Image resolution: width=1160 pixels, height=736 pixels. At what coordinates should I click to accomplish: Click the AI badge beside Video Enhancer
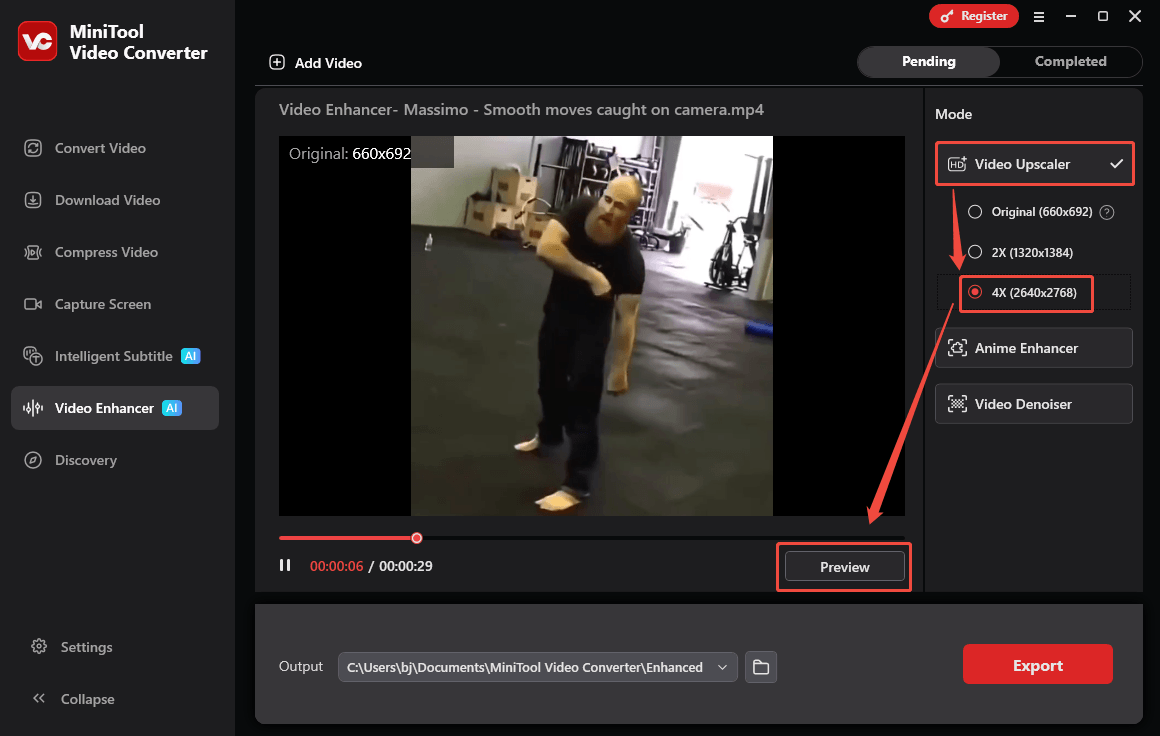click(x=172, y=408)
